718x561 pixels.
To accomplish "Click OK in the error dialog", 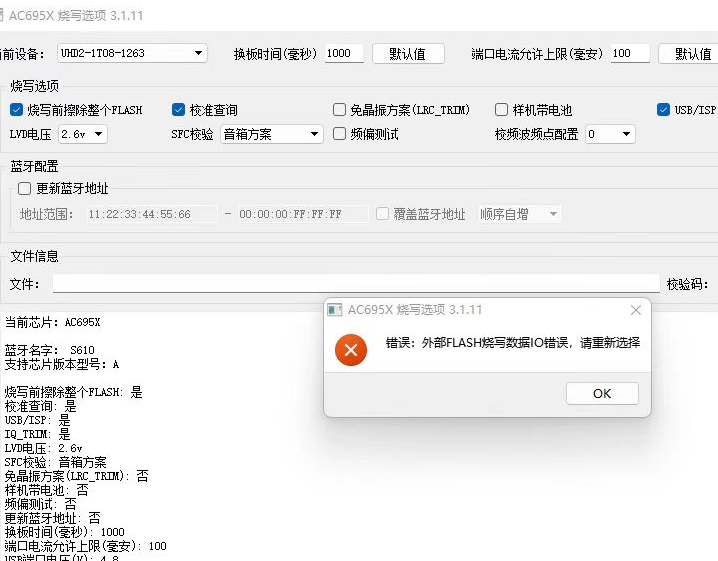I will pyautogui.click(x=602, y=393).
